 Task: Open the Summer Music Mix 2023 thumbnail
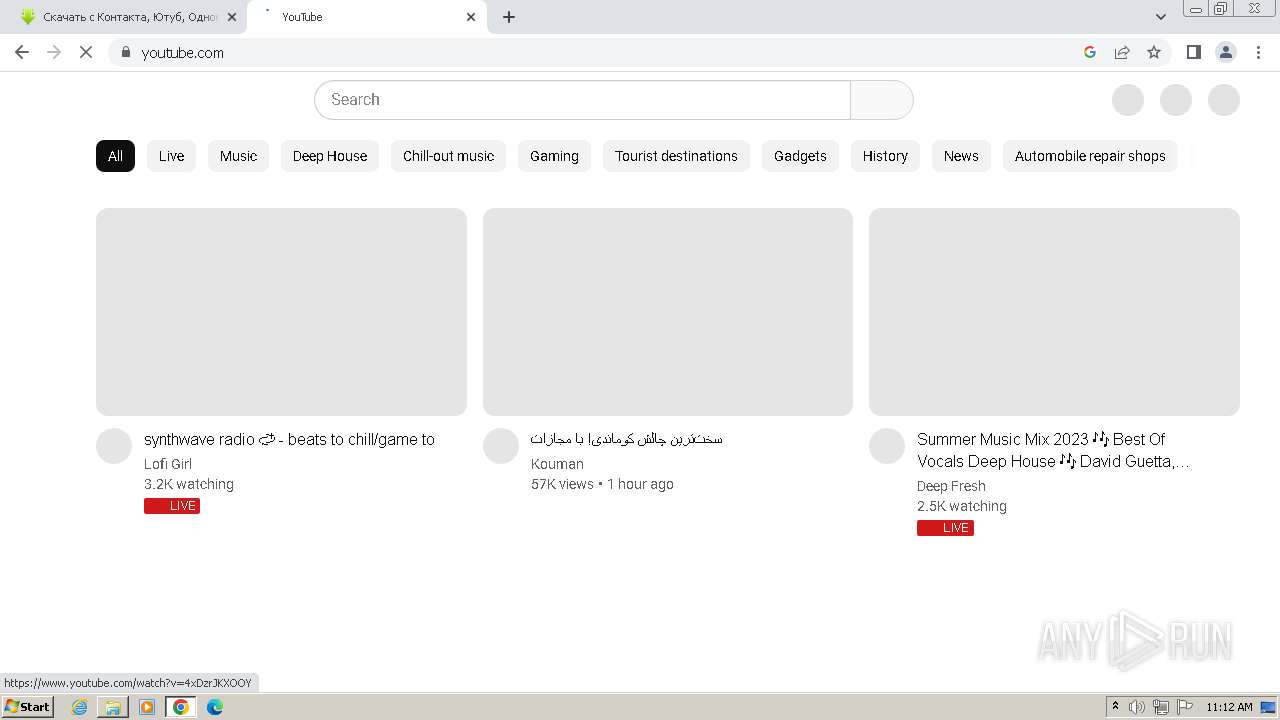tap(1054, 312)
